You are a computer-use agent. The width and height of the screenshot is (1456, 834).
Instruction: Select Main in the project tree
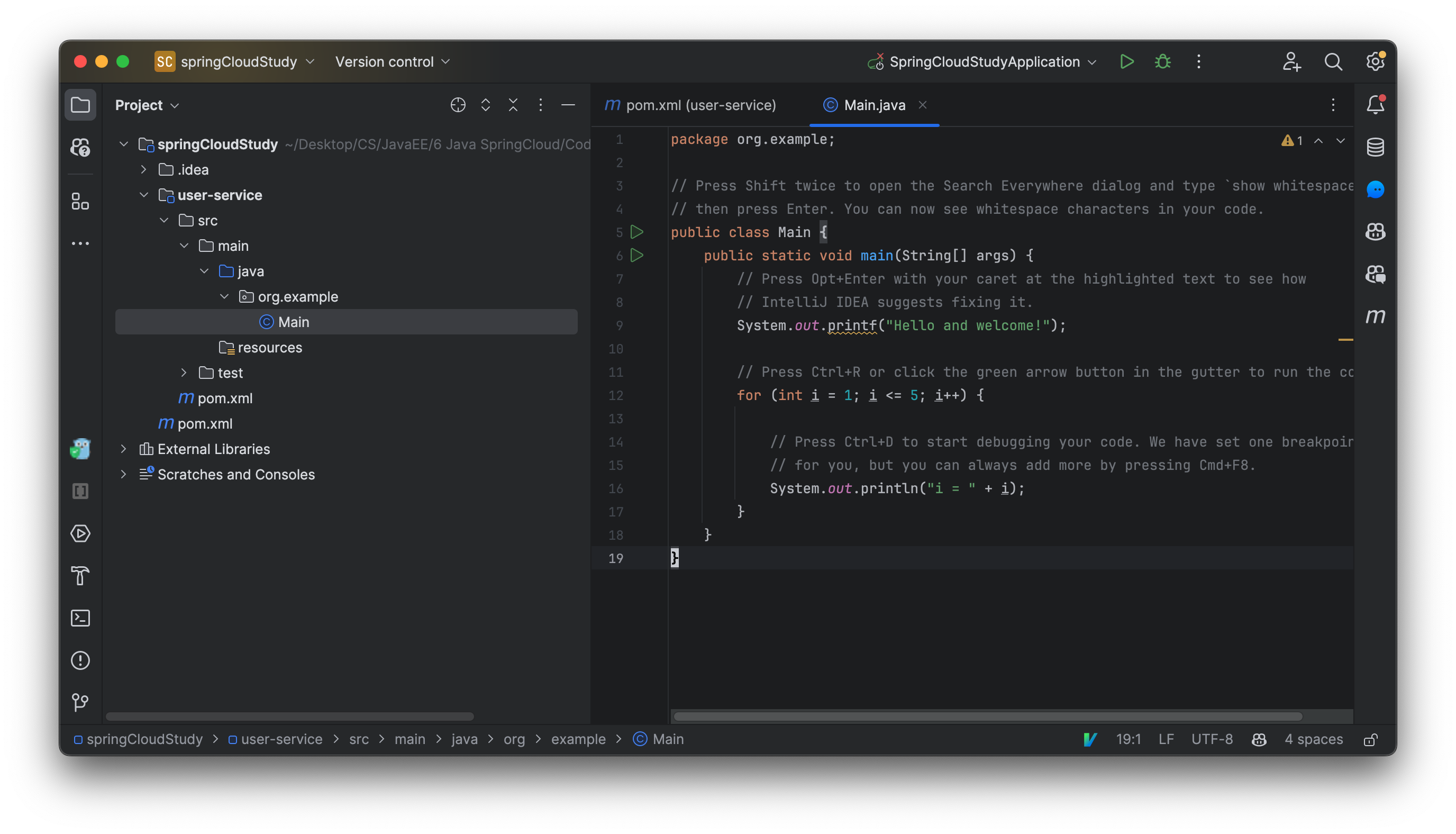coord(293,321)
